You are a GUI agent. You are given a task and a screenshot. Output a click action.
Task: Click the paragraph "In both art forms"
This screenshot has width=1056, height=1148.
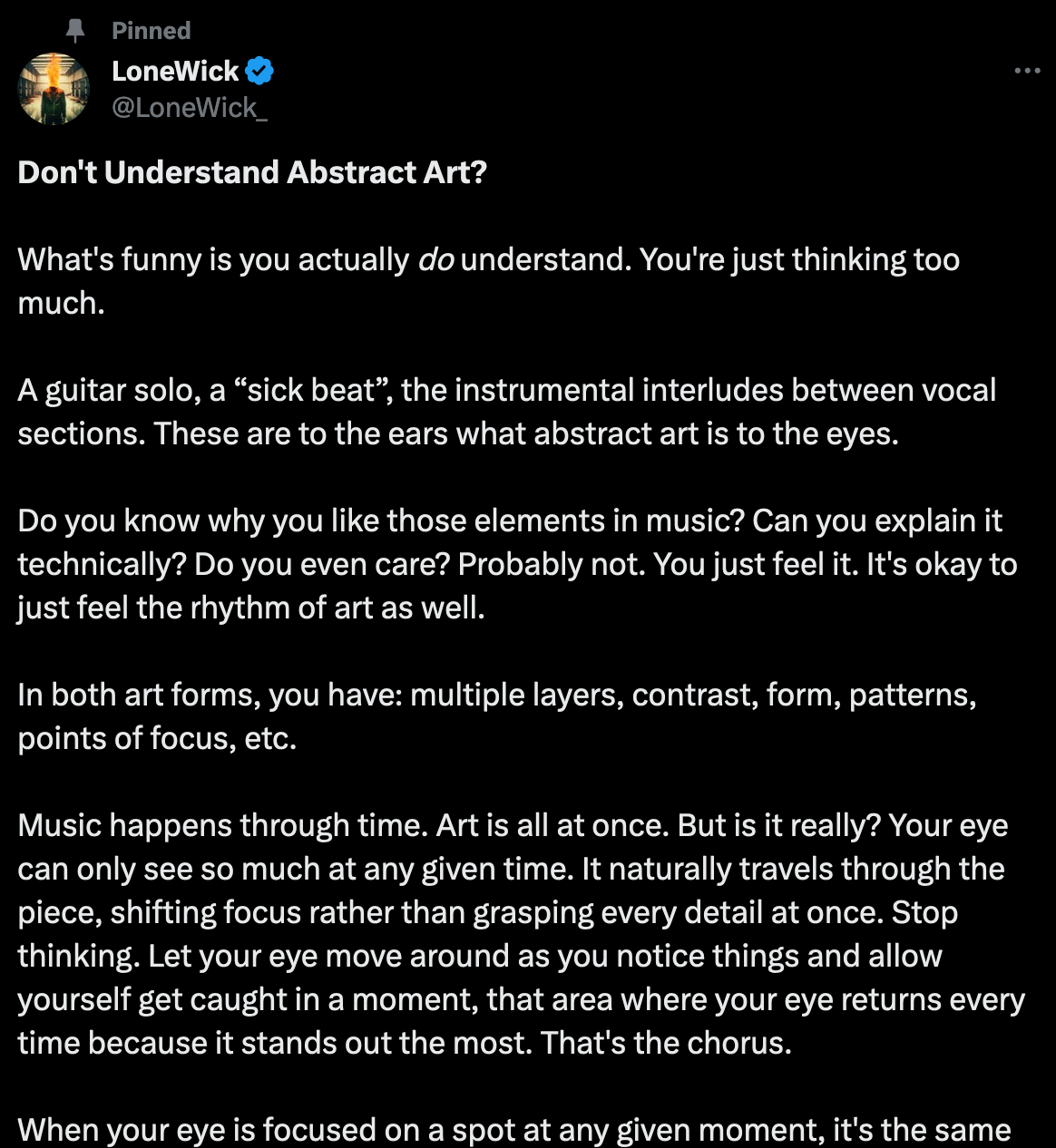tap(497, 716)
